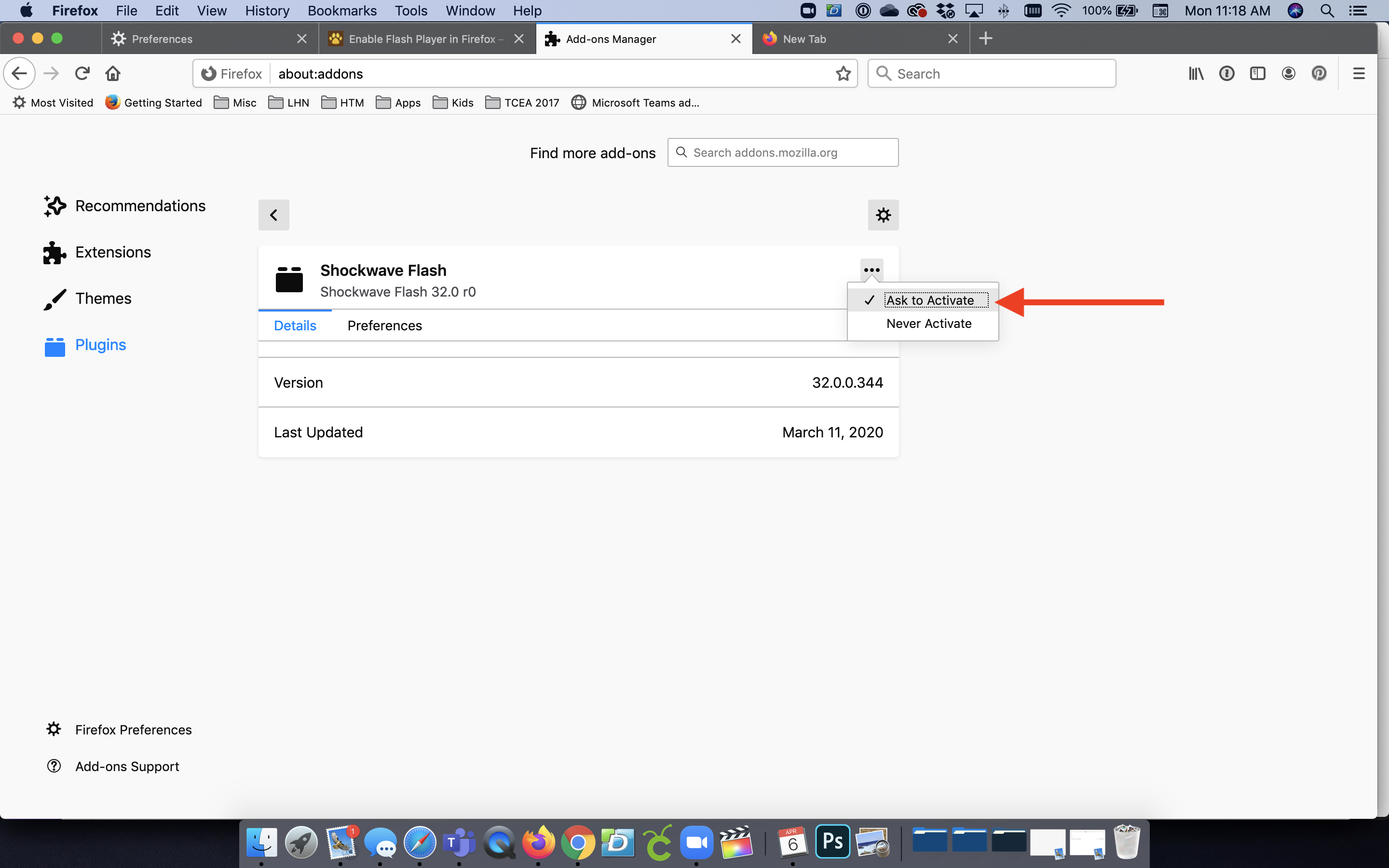Open Shockwave Flash more options button
The height and width of the screenshot is (868, 1389).
872,270
